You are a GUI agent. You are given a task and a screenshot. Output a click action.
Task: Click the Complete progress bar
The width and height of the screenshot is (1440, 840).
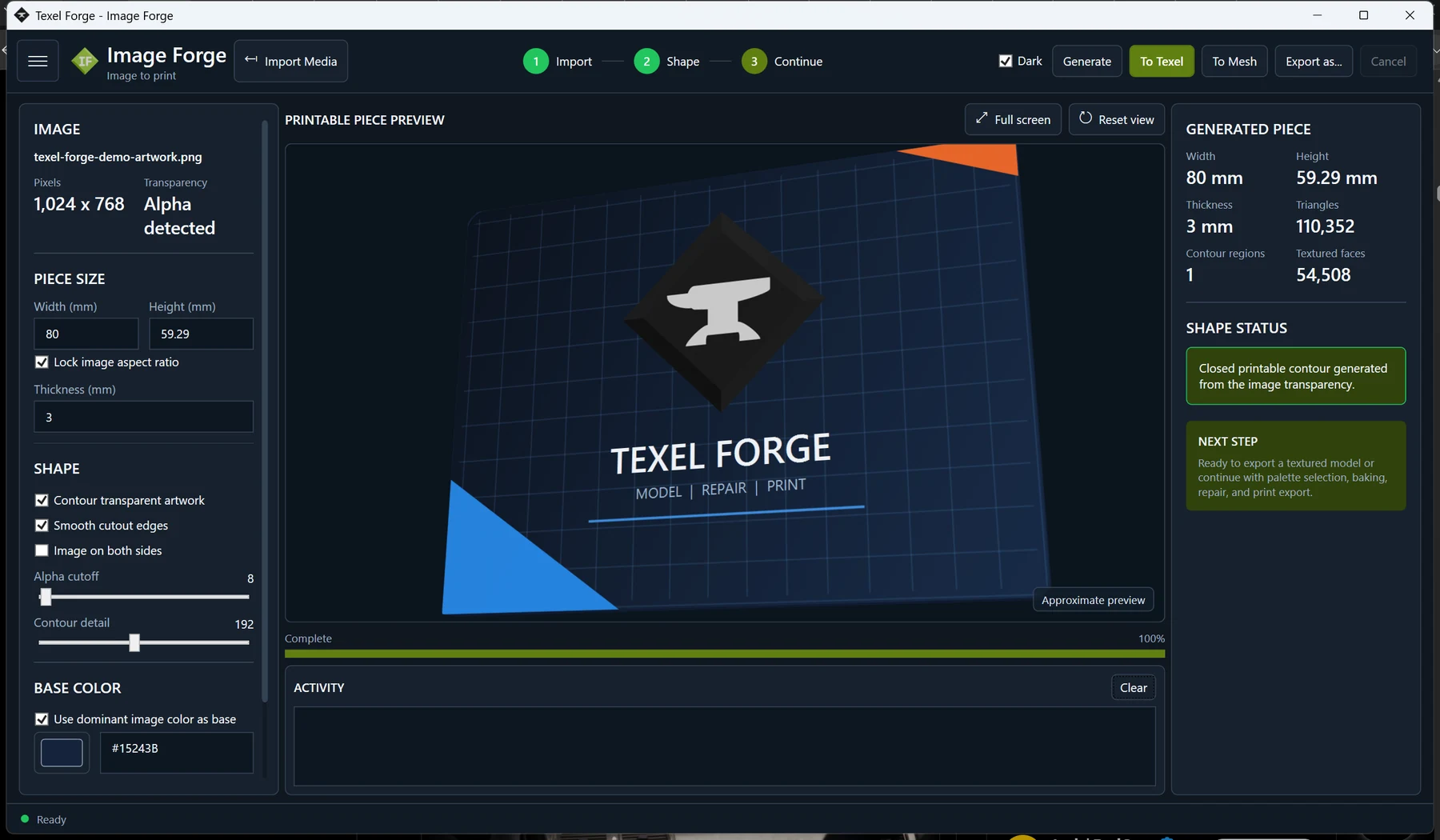click(x=724, y=654)
